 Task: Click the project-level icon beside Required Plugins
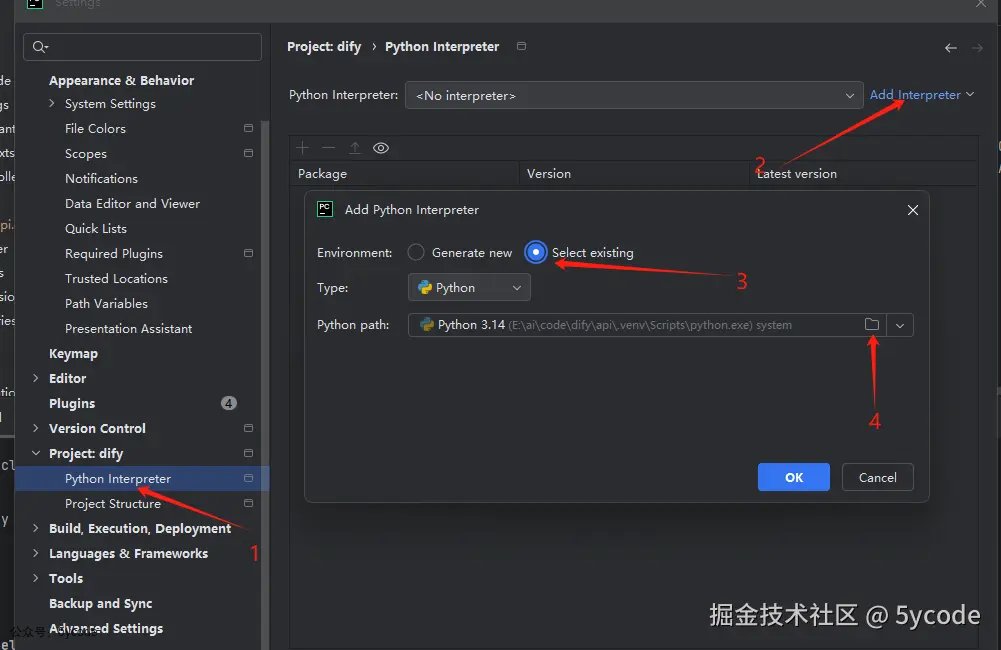click(248, 253)
